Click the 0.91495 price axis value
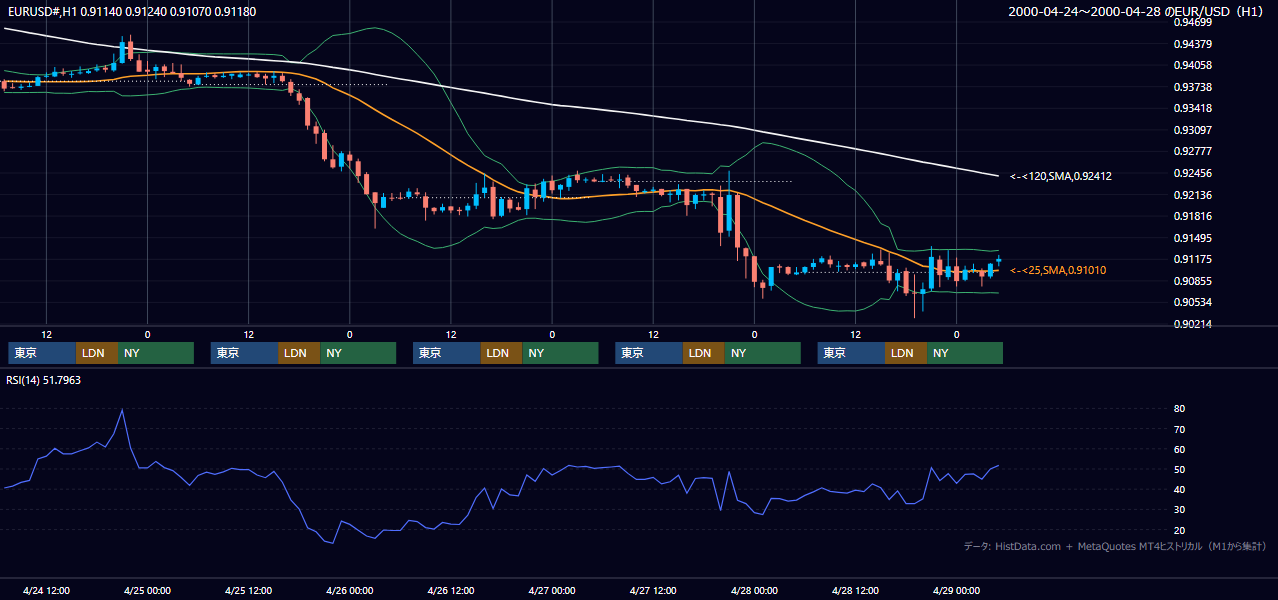Viewport: 1278px width, 600px height. [x=1191, y=238]
